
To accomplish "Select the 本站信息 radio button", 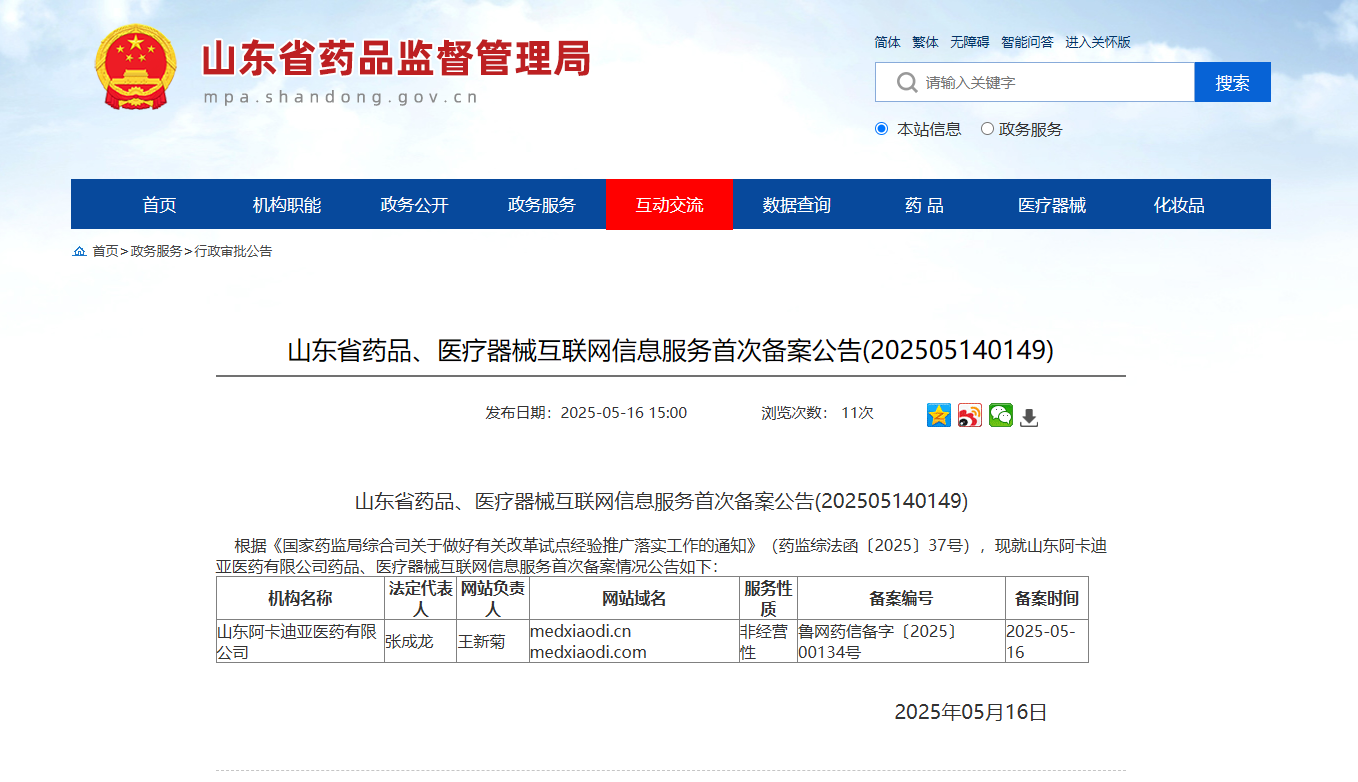I will tap(881, 129).
